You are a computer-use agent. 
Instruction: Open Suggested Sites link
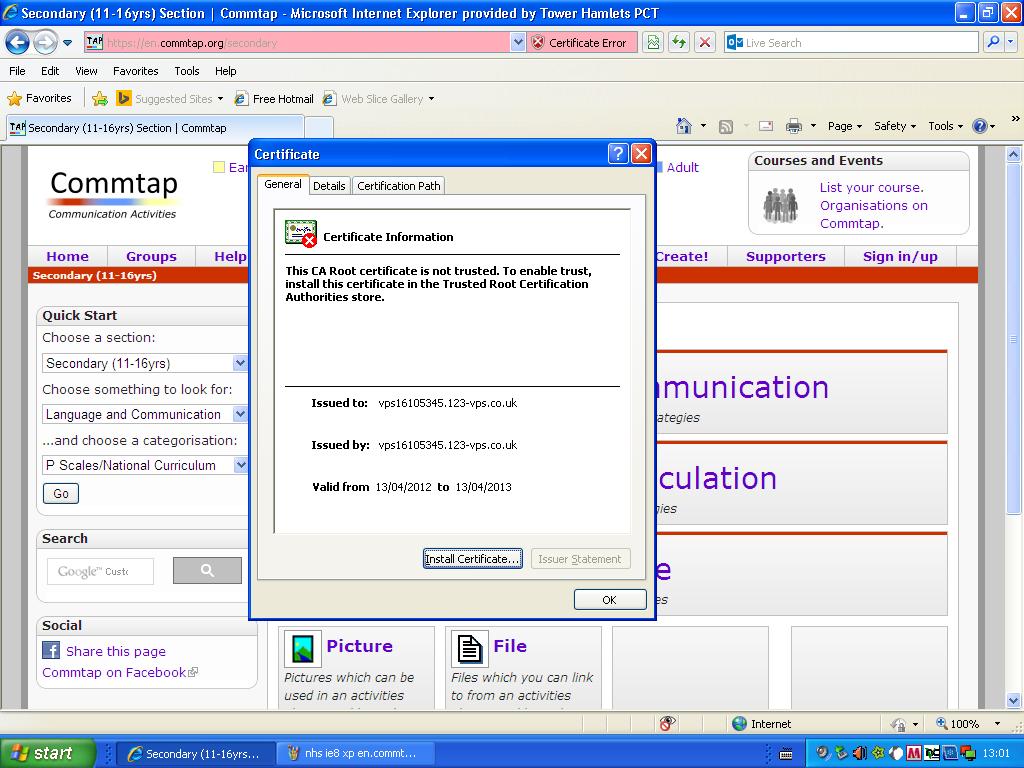click(x=169, y=99)
